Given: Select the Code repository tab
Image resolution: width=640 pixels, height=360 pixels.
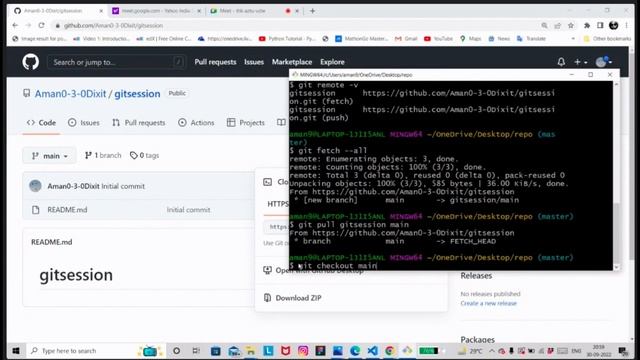Looking at the screenshot, I should 41,122.
